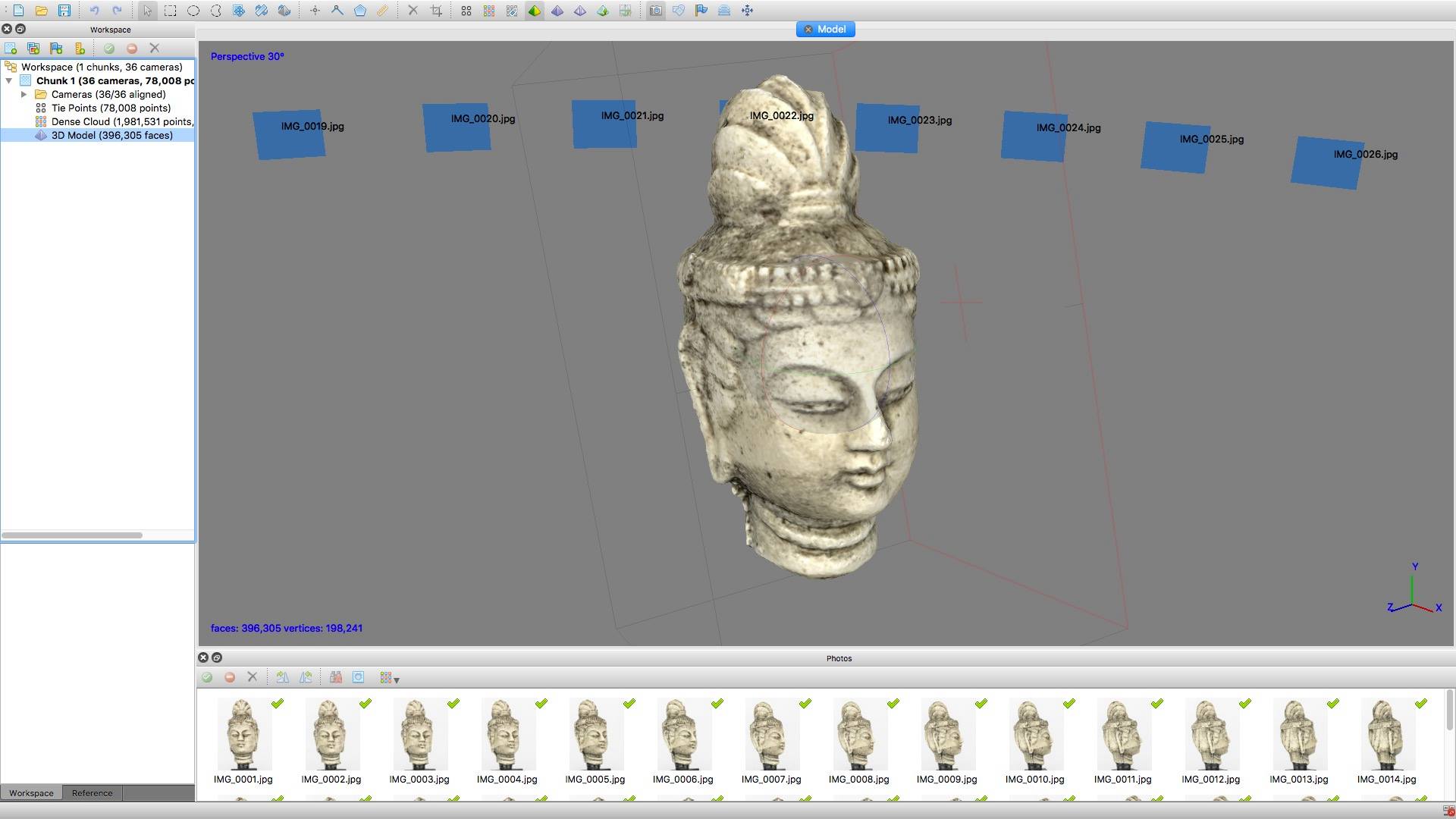The width and height of the screenshot is (1456, 819).
Task: Collapse the Chunk 1 tree node
Action: [x=9, y=80]
